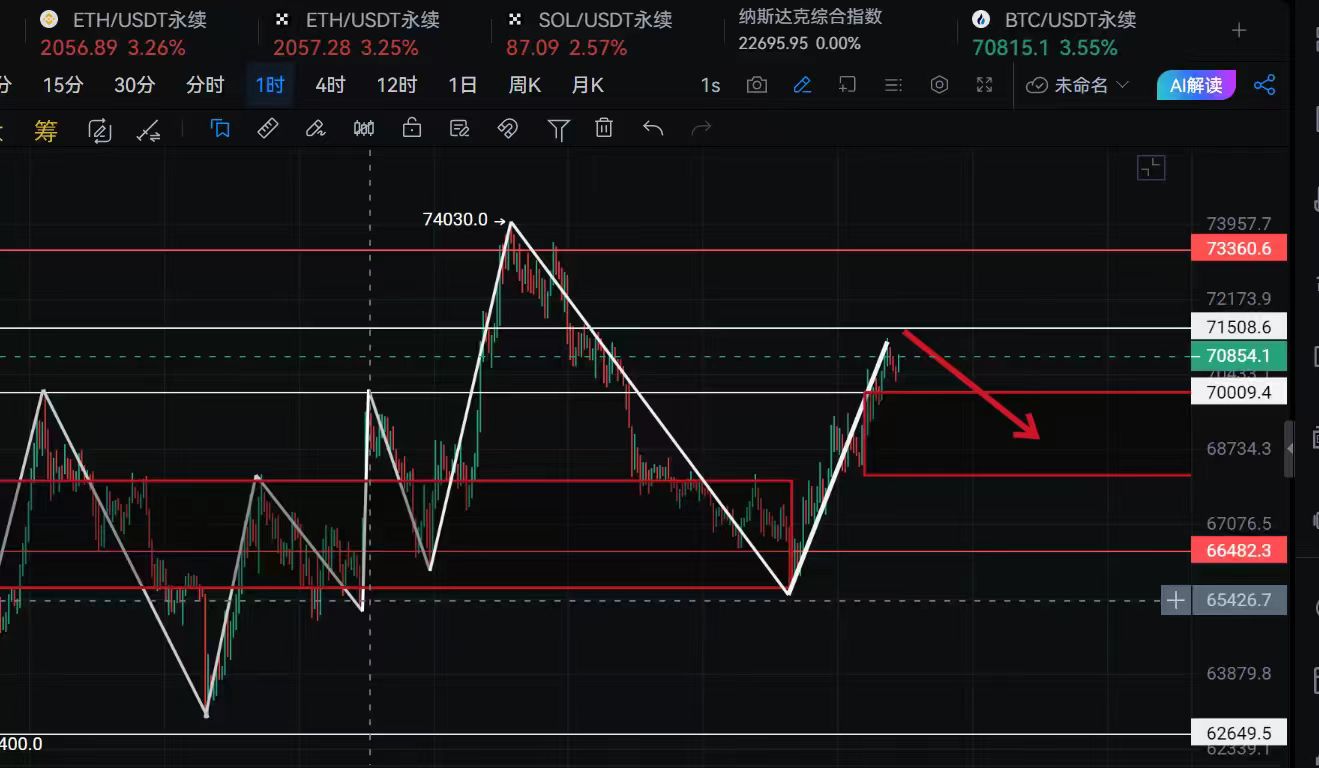Open the SOL/USDT永续 ticker
This screenshot has height=768, width=1319.
coord(590,33)
